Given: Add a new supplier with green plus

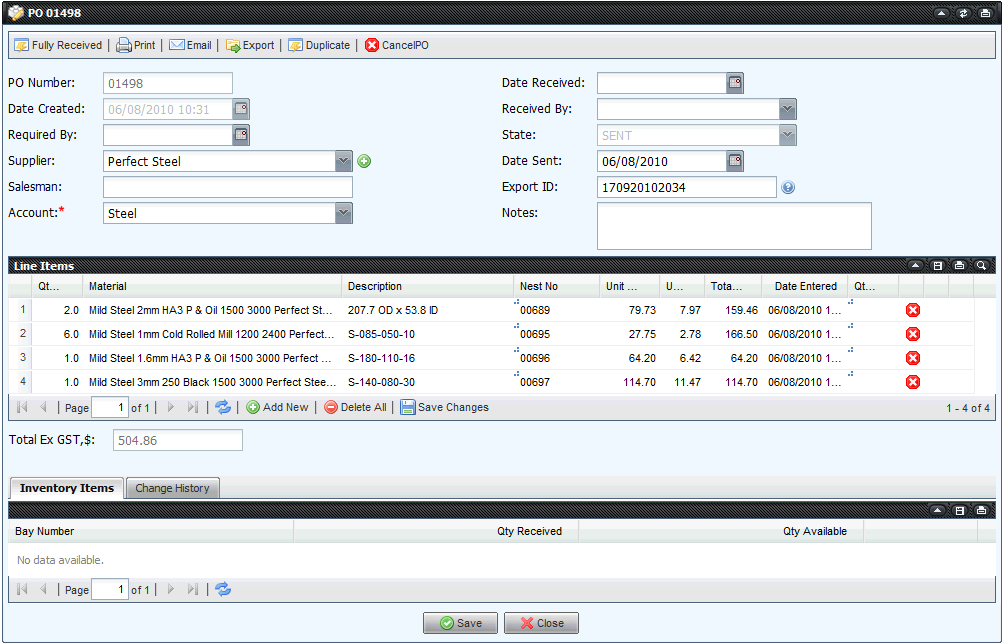Looking at the screenshot, I should click(x=364, y=161).
